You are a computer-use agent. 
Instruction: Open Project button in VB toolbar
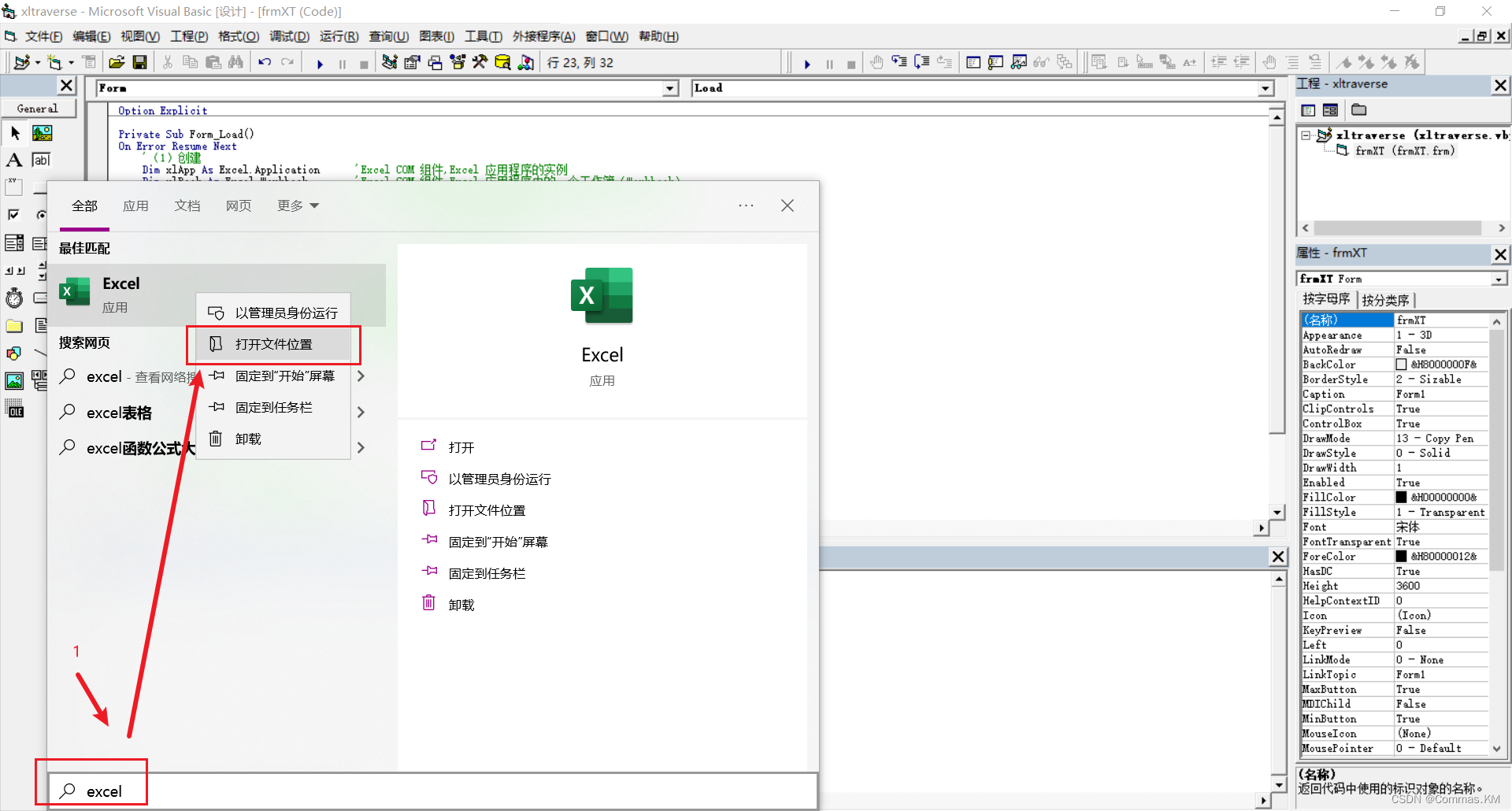click(117, 62)
